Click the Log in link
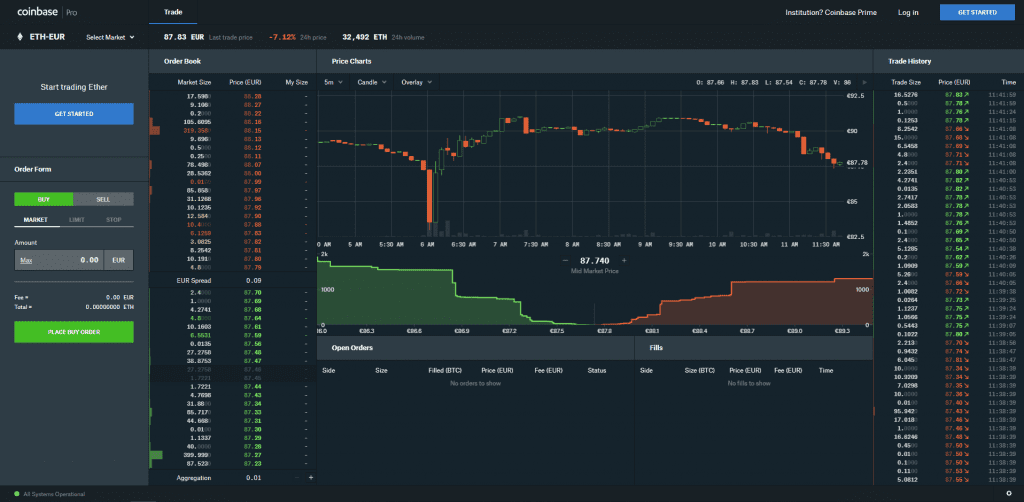 (x=908, y=12)
